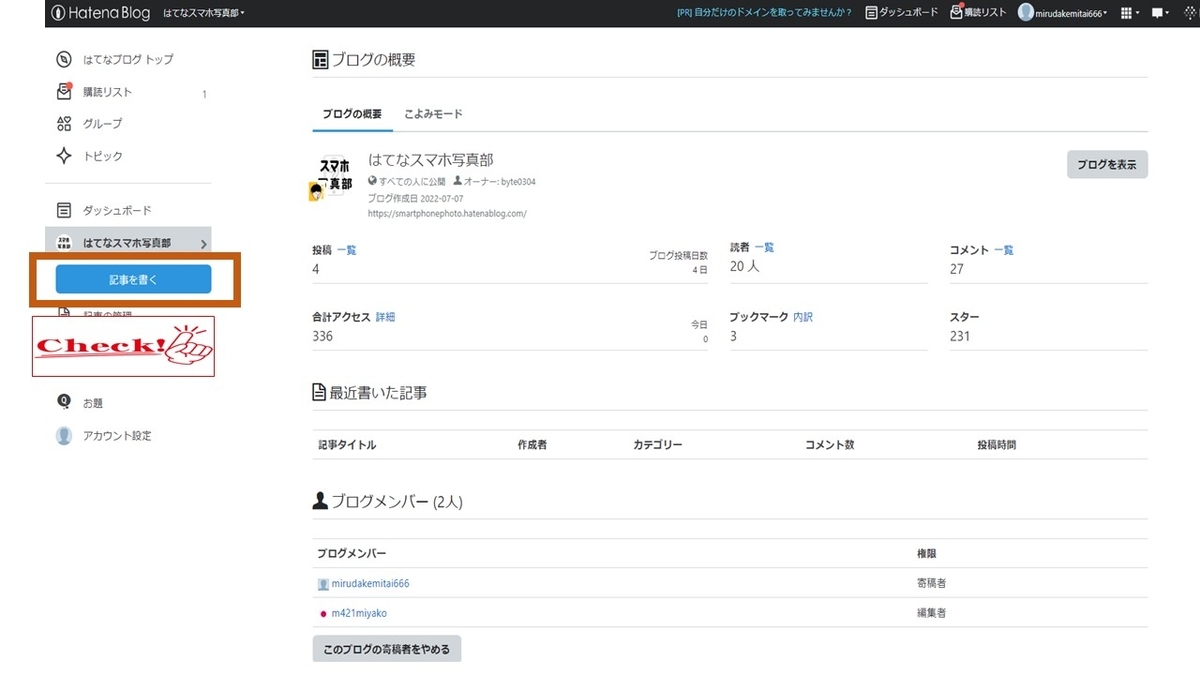Open the はてなスマホ写真部 blog switcher dropdown
This screenshot has height=675, width=1200.
pyautogui.click(x=204, y=13)
